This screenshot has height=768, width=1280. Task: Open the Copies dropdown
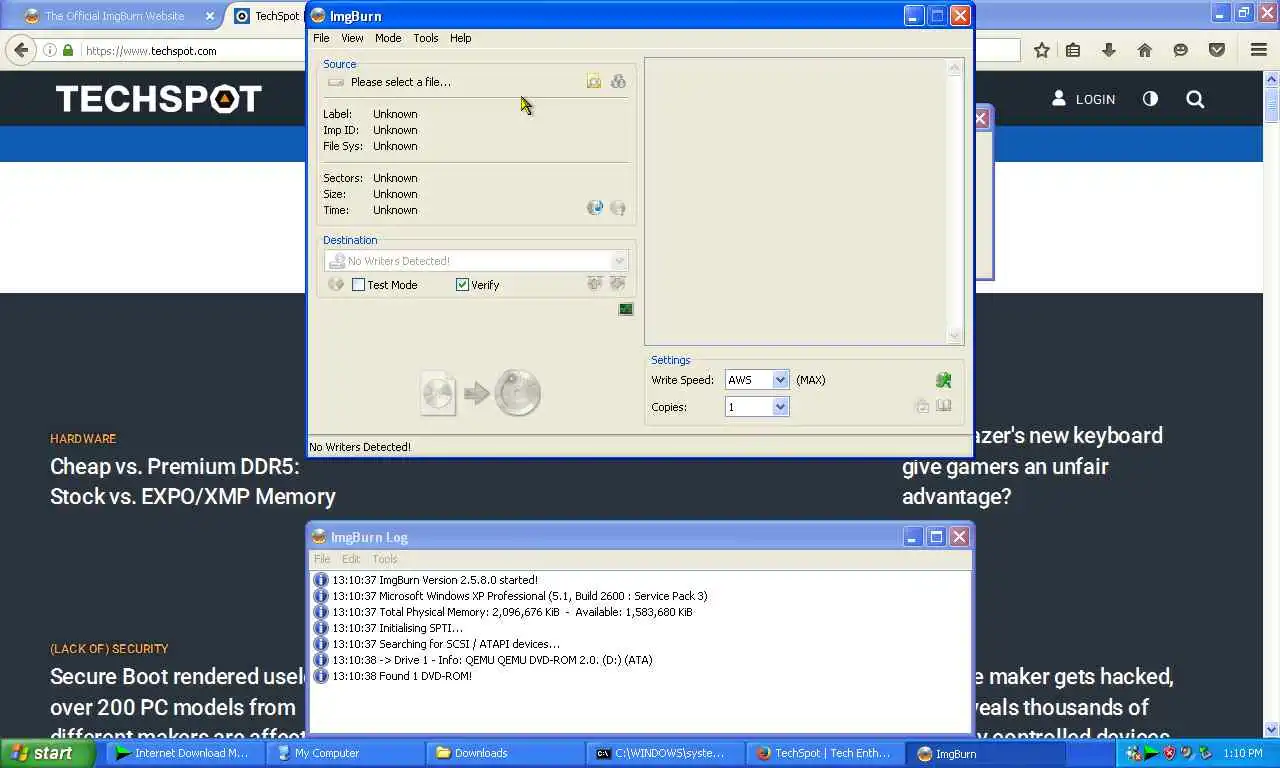pos(780,406)
